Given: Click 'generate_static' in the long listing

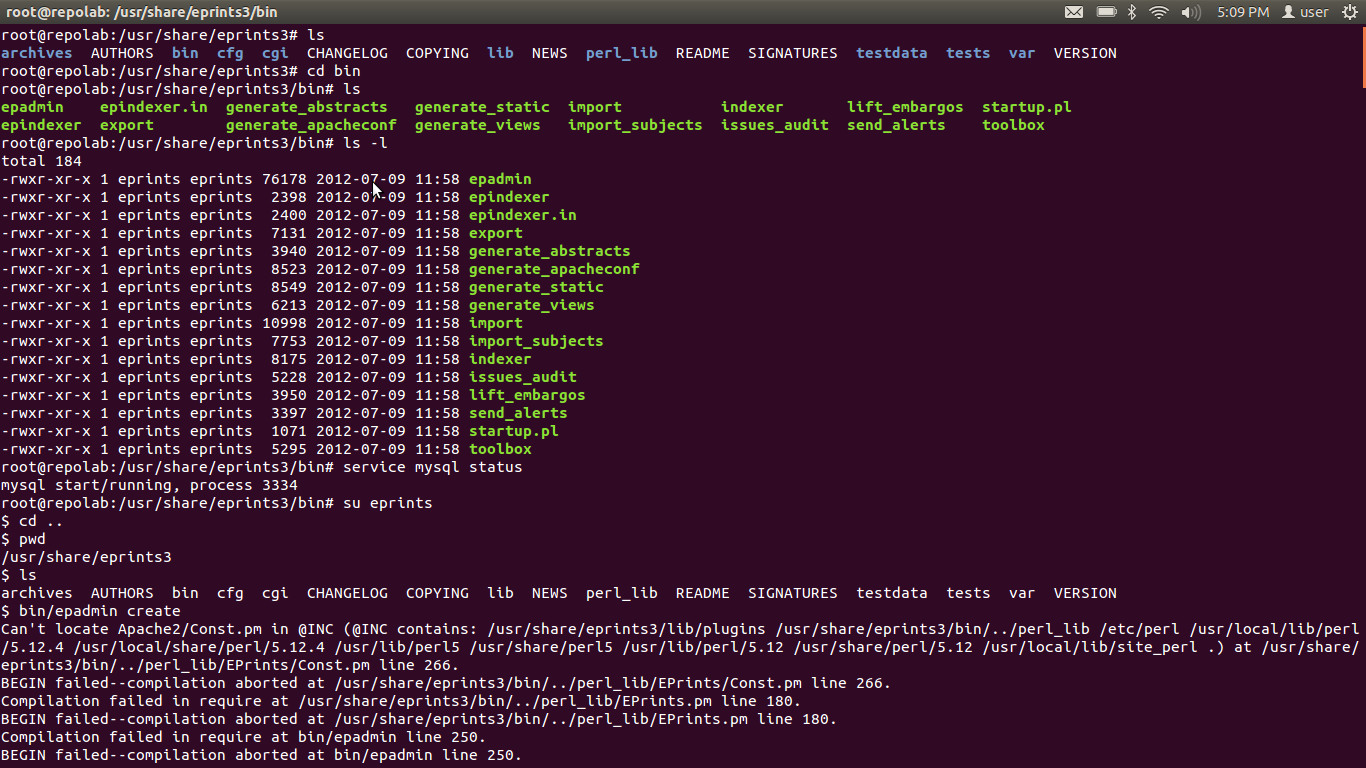Looking at the screenshot, I should [536, 287].
